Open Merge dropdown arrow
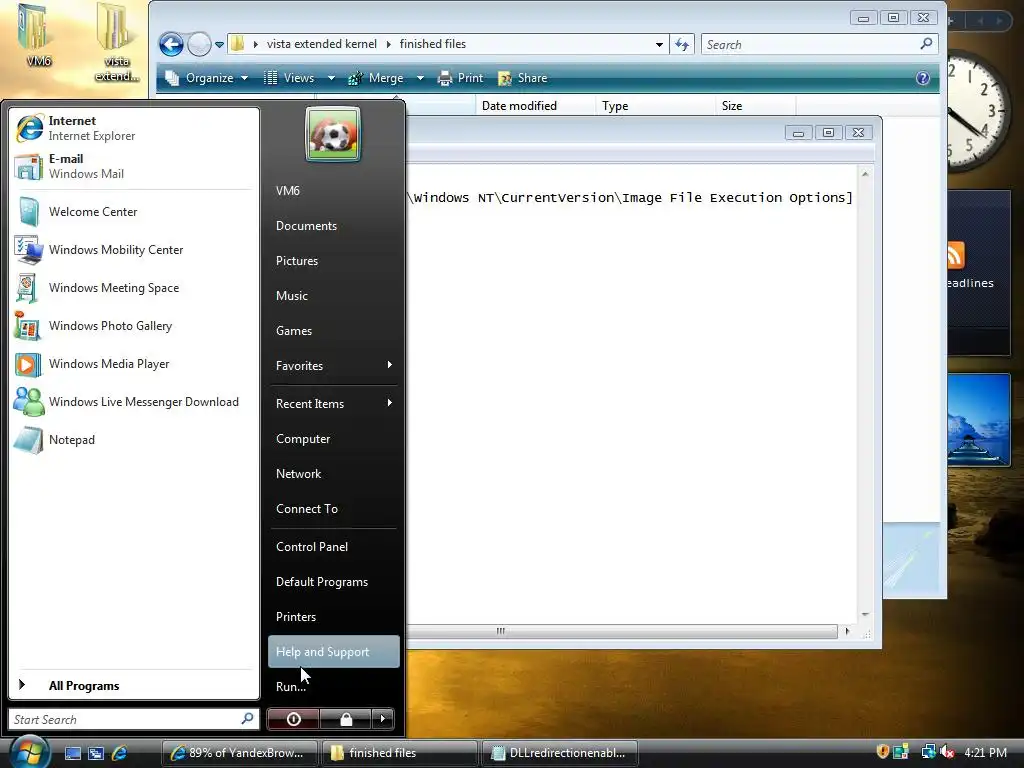 click(420, 78)
